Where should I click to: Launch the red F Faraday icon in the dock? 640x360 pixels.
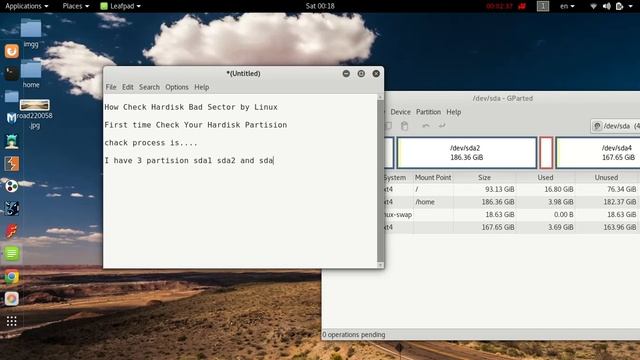11,231
